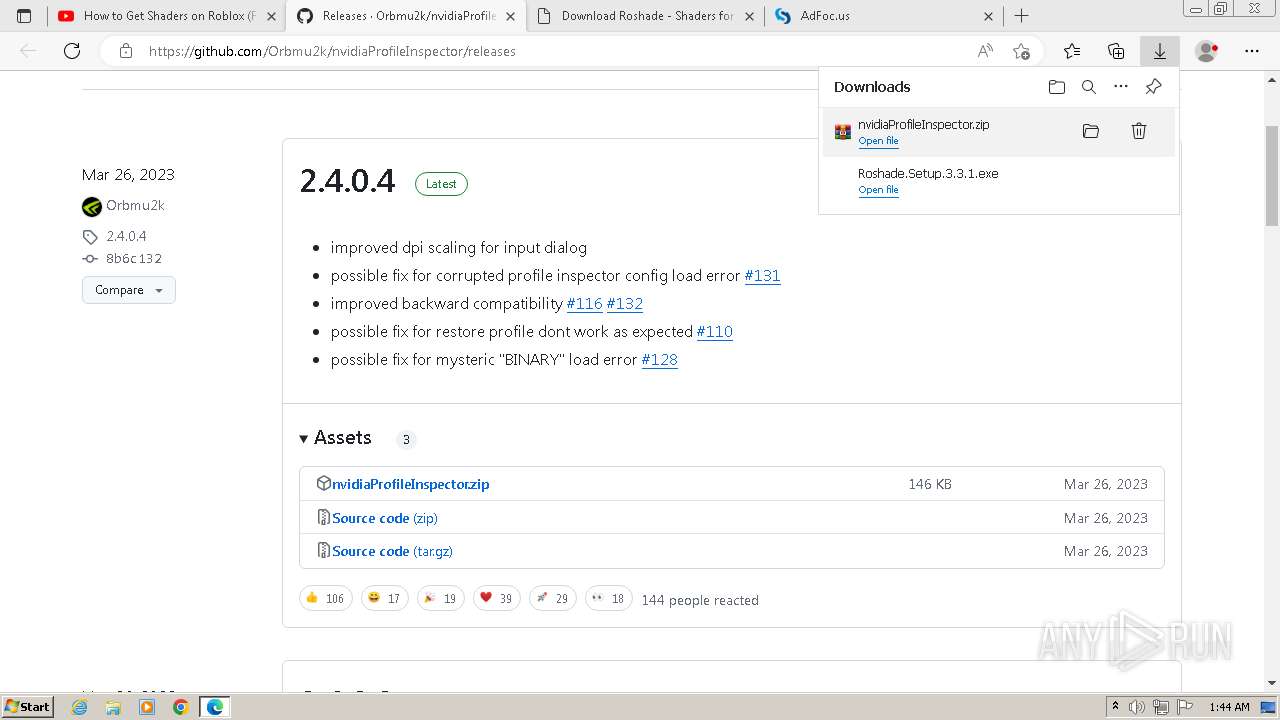Expand the Compare dropdown
1280x720 pixels.
[x=129, y=290]
